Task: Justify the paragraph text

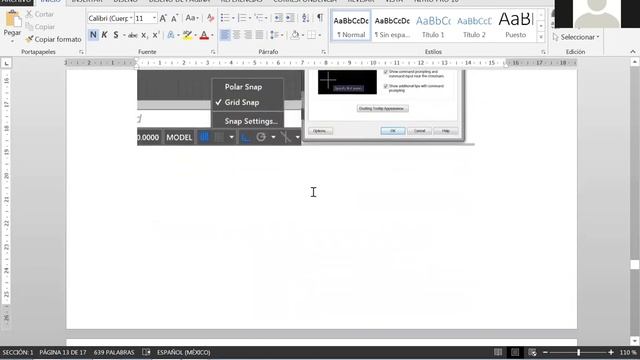Action: pyautogui.click(x=259, y=35)
